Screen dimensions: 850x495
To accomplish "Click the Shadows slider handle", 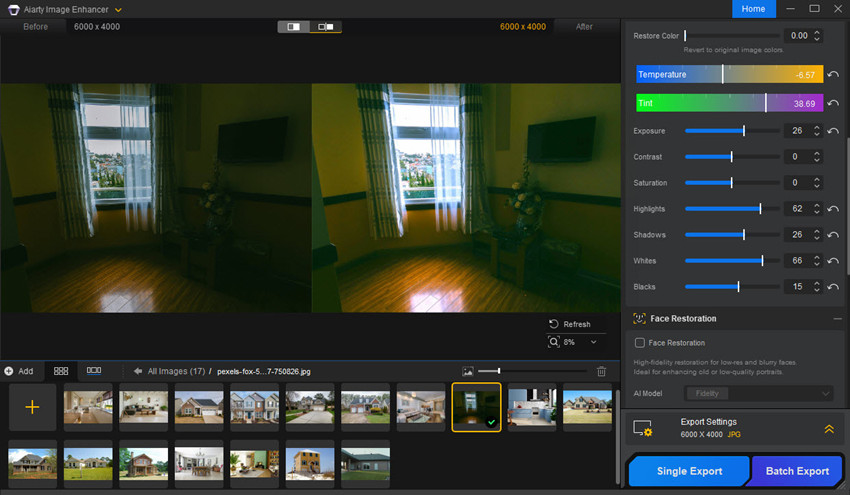I will [x=744, y=235].
